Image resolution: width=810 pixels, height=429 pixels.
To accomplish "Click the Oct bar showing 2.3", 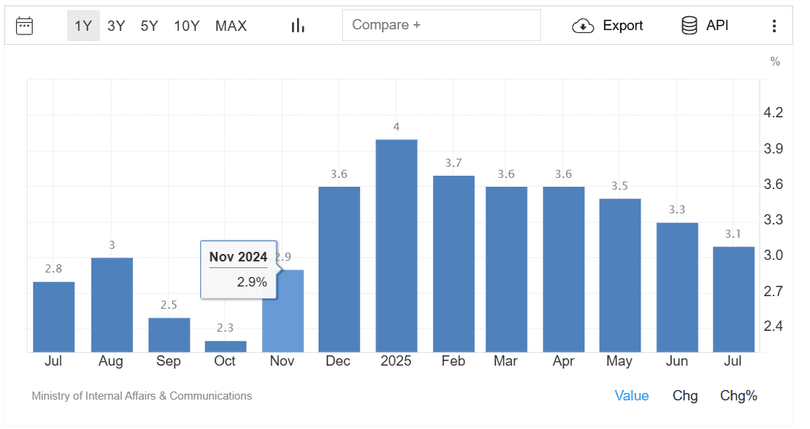I will click(226, 346).
